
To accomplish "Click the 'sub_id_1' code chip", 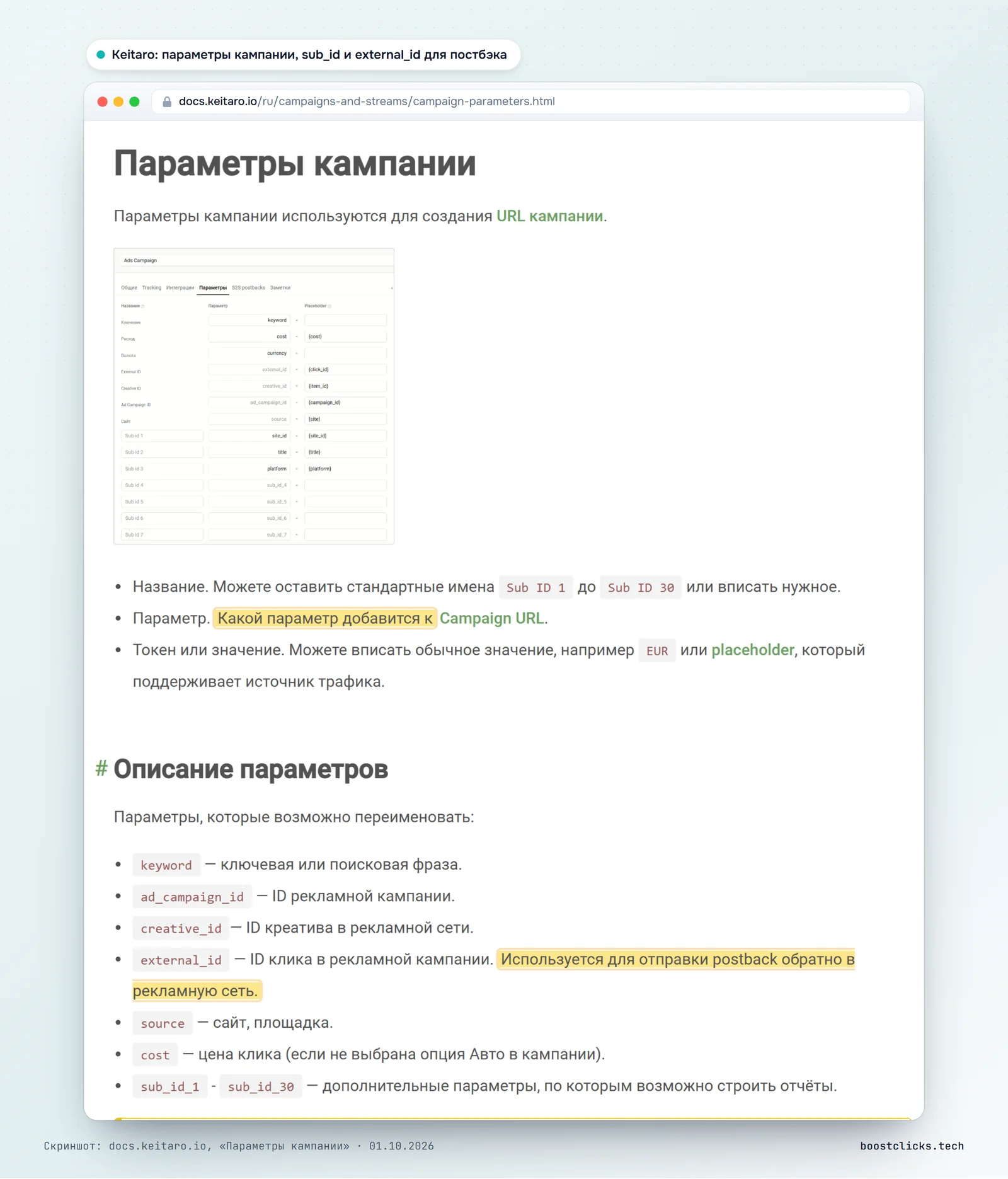I will pyautogui.click(x=170, y=1086).
